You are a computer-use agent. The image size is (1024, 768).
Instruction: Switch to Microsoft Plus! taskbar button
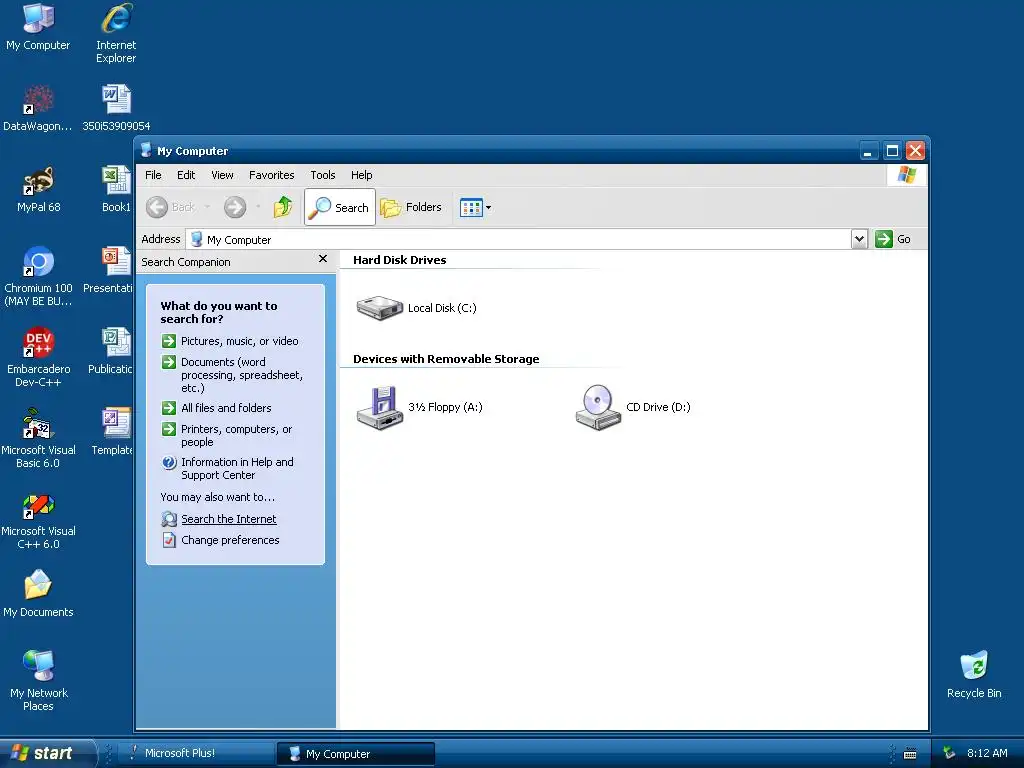pos(196,753)
